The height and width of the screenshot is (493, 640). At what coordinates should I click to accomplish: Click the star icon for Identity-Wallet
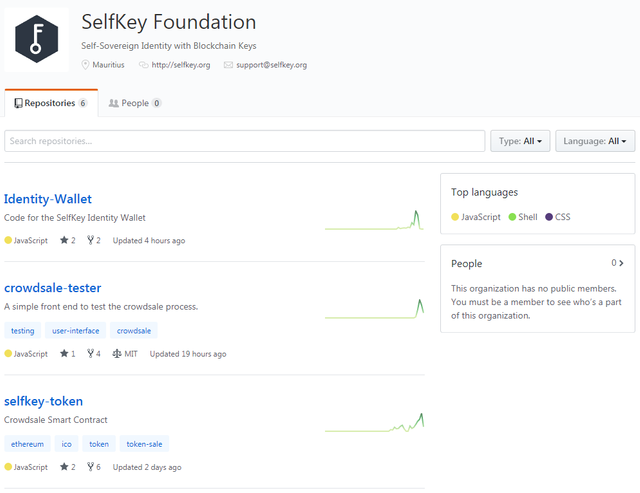[x=64, y=240]
